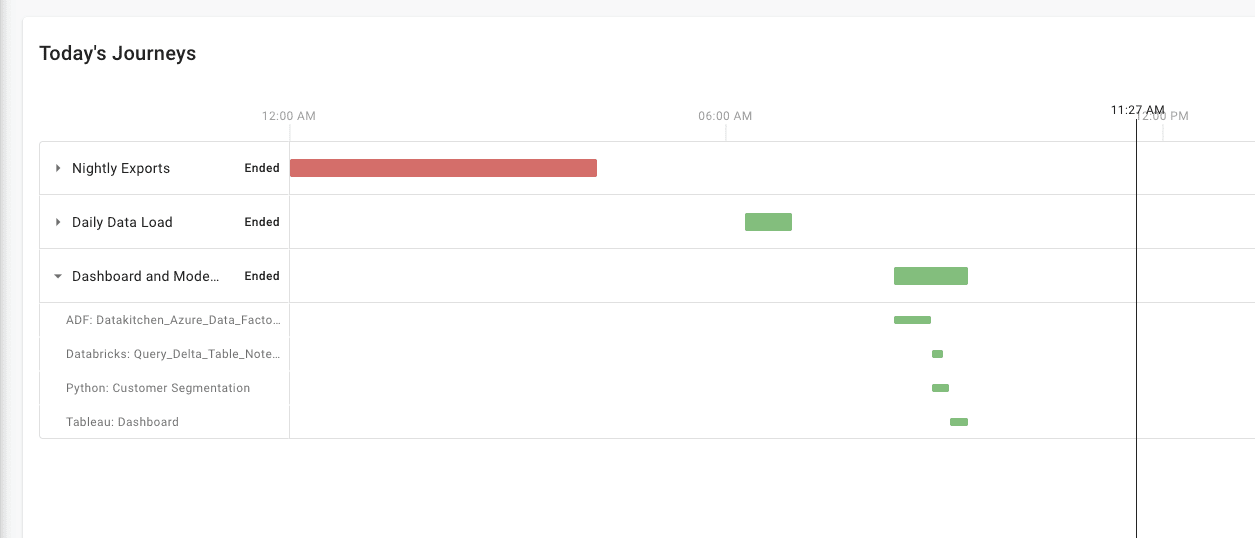Click the 11:27 AM current time marker
This screenshot has height=538, width=1255.
click(x=1137, y=110)
